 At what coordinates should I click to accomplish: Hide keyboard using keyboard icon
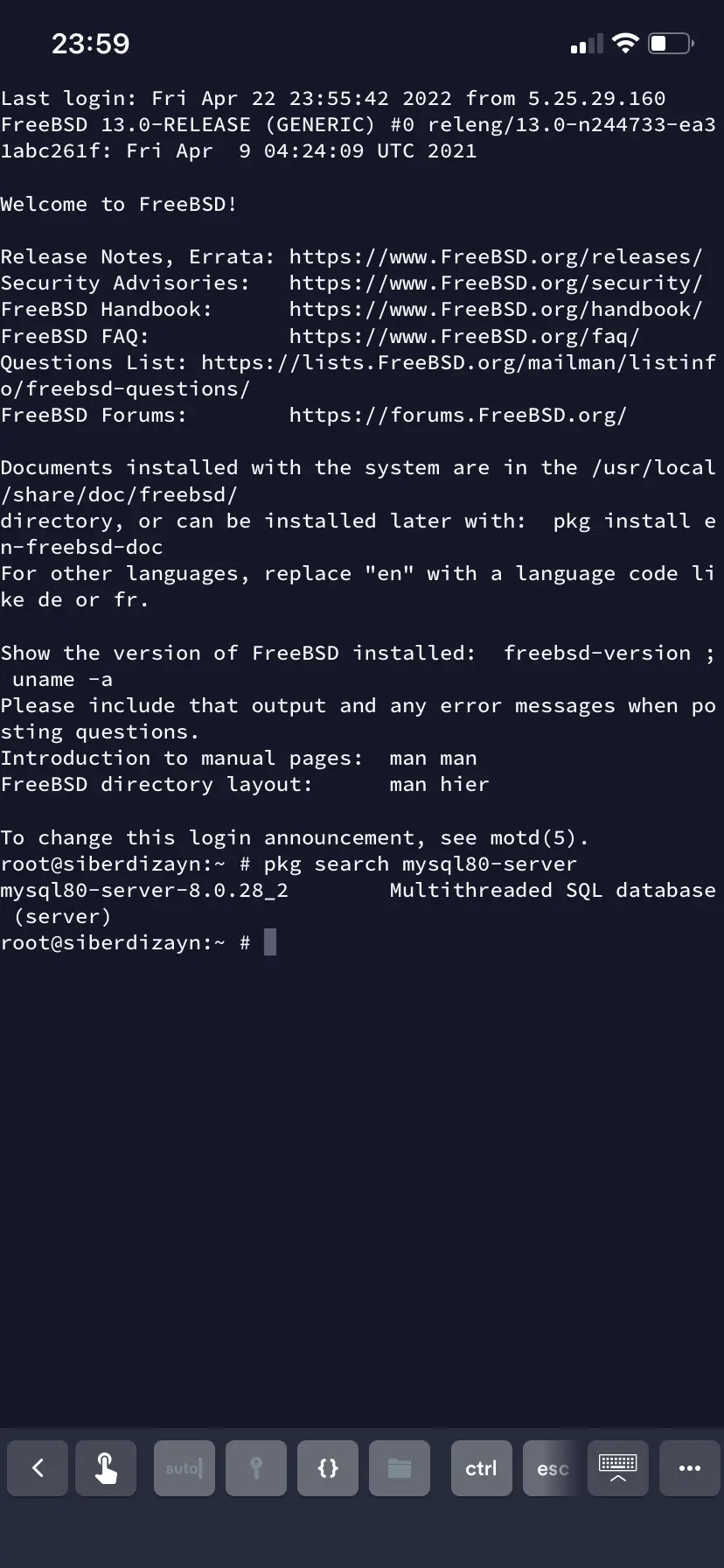pos(617,1468)
